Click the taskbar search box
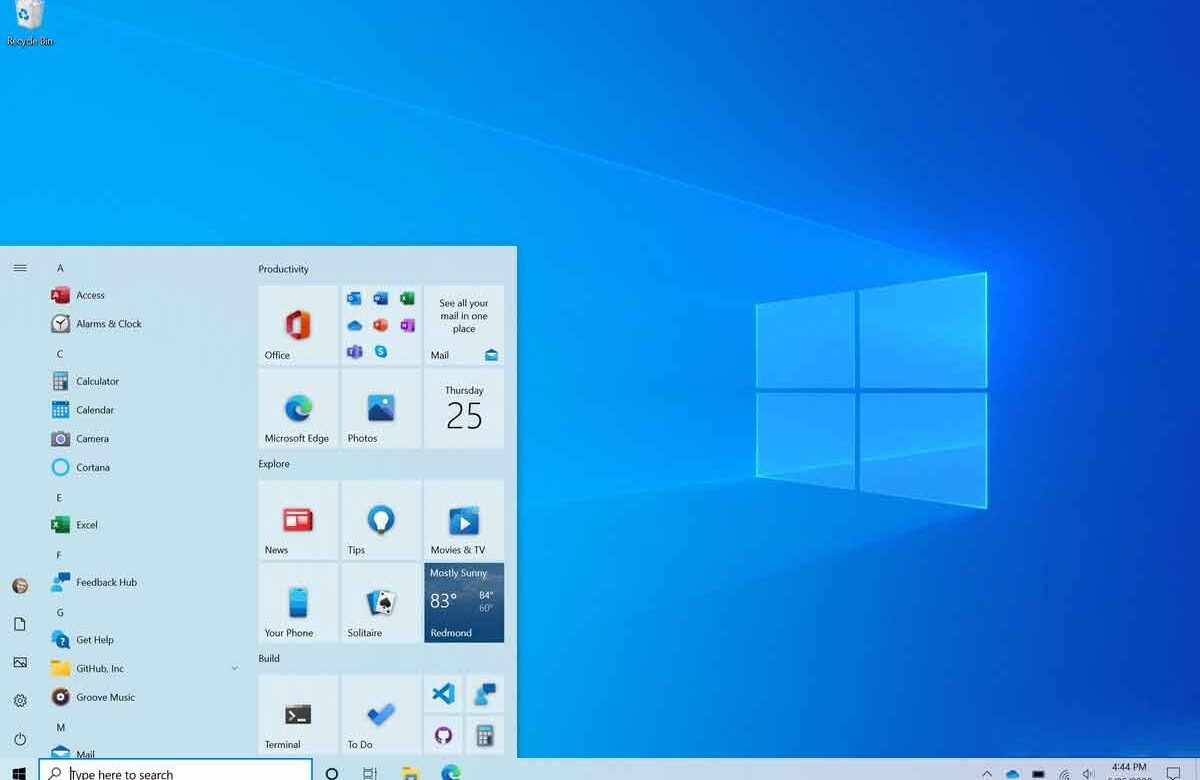Screen dimensions: 1200x780 click(x=176, y=773)
